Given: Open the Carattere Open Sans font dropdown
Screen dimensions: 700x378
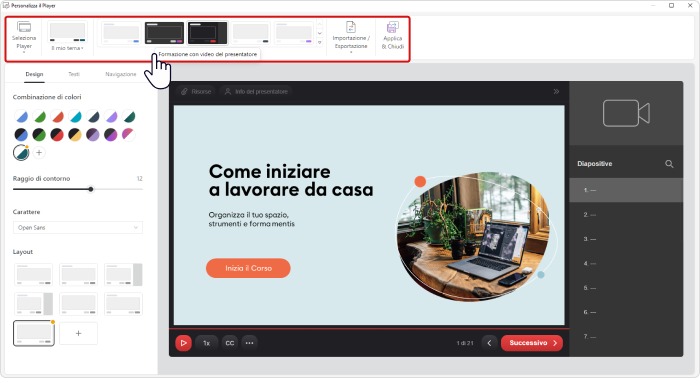Looking at the screenshot, I should (x=78, y=228).
